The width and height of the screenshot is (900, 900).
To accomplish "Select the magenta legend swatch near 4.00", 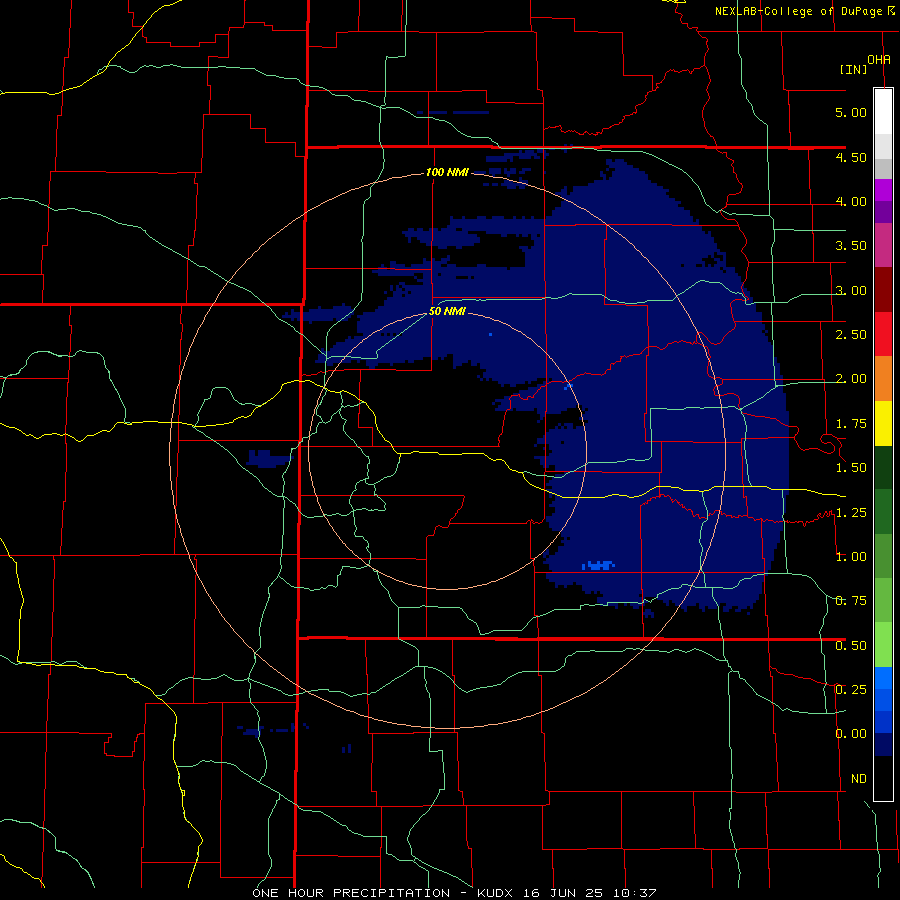I will tap(883, 190).
